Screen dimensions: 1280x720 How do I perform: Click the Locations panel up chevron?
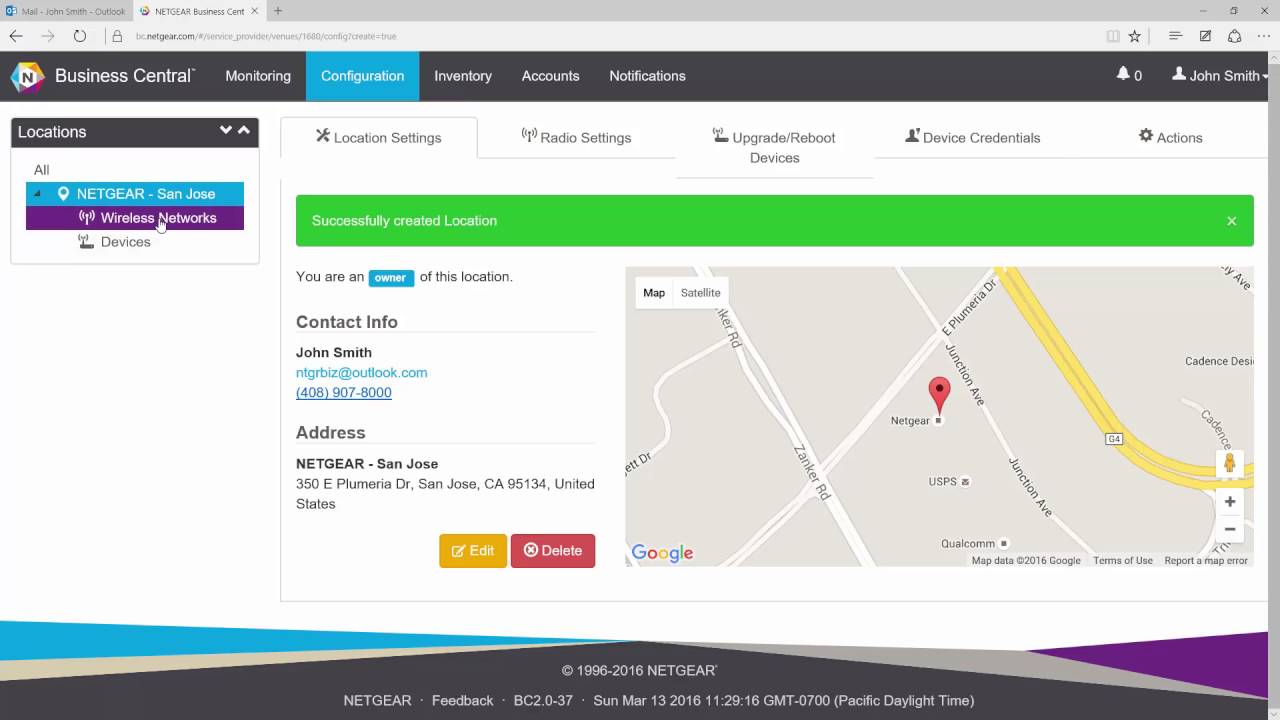[244, 131]
